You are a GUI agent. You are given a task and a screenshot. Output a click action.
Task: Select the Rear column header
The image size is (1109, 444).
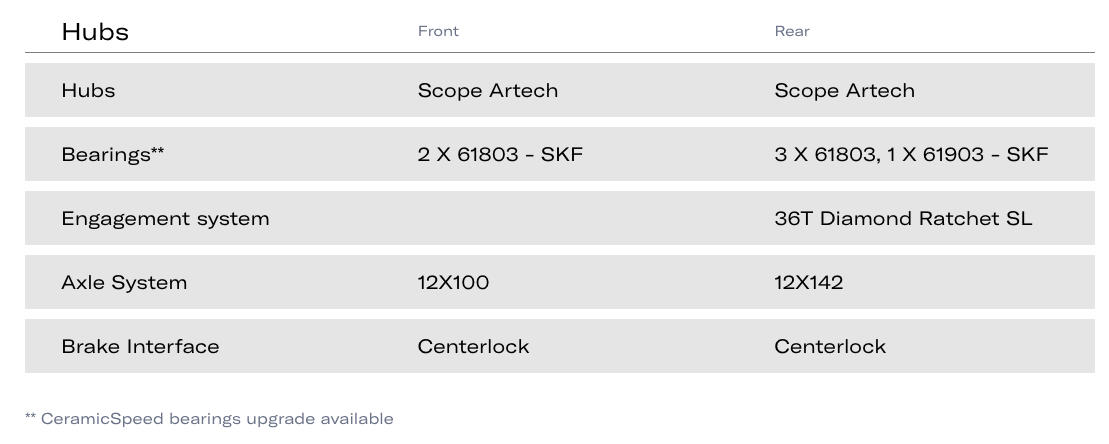click(791, 31)
